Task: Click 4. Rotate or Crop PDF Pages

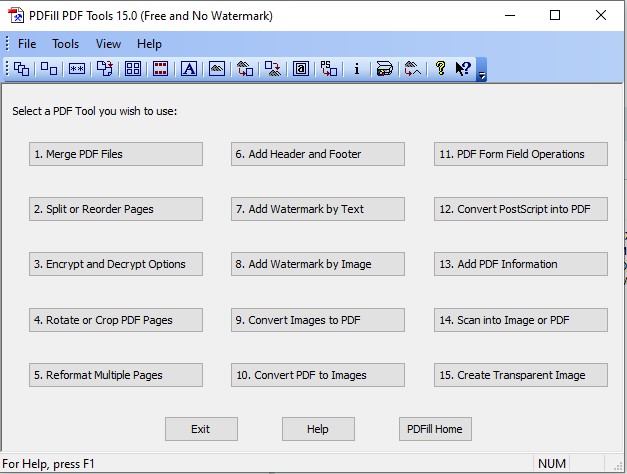Action: click(116, 320)
